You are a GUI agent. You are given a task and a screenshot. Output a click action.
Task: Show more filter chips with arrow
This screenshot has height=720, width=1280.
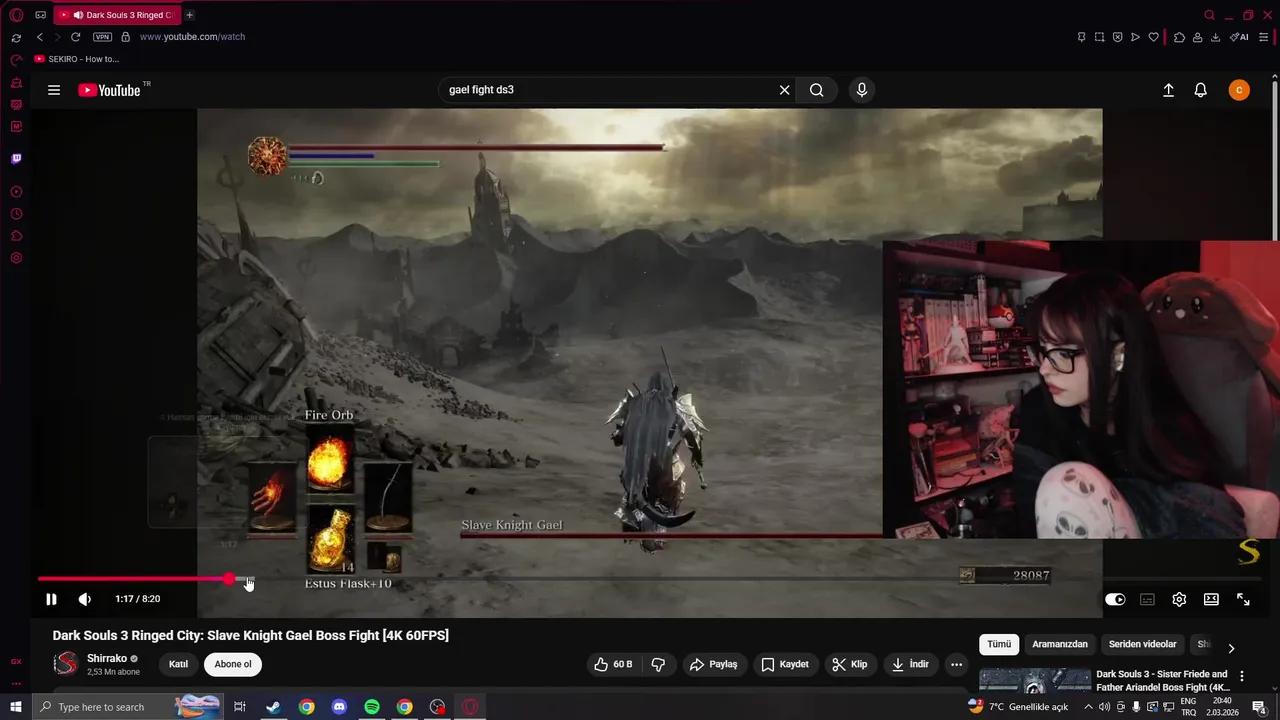[1231, 648]
